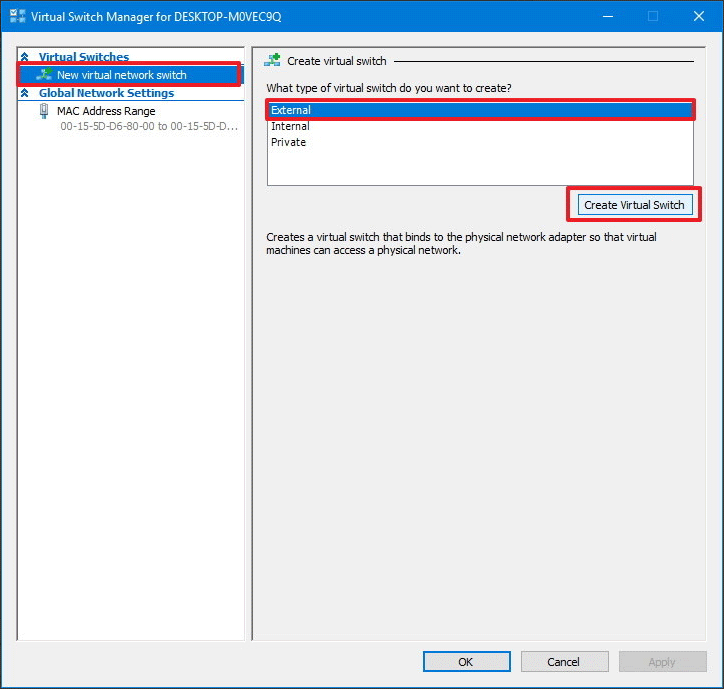Click the Global Network Settings heading

[x=107, y=93]
